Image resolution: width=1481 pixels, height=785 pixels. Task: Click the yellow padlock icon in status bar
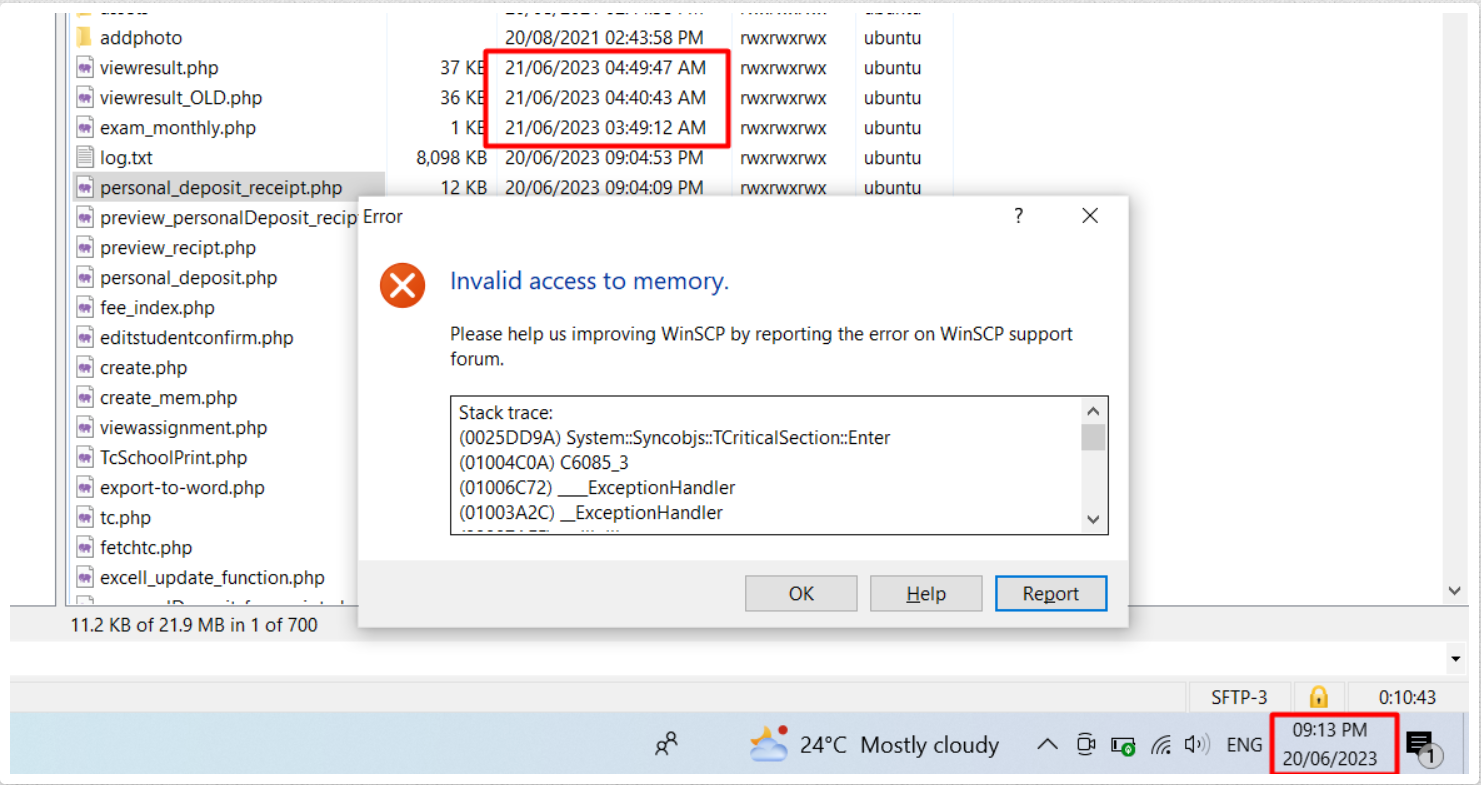click(1318, 697)
